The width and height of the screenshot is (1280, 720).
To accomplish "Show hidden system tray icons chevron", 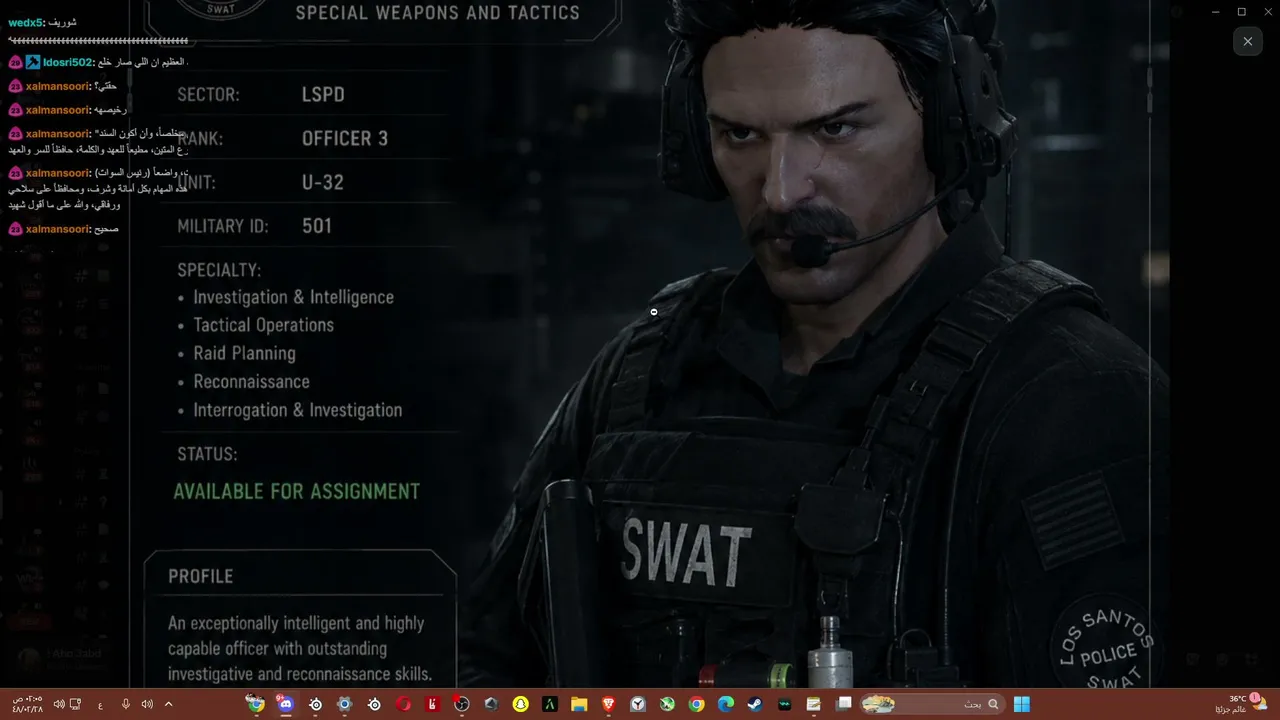I will pos(168,704).
